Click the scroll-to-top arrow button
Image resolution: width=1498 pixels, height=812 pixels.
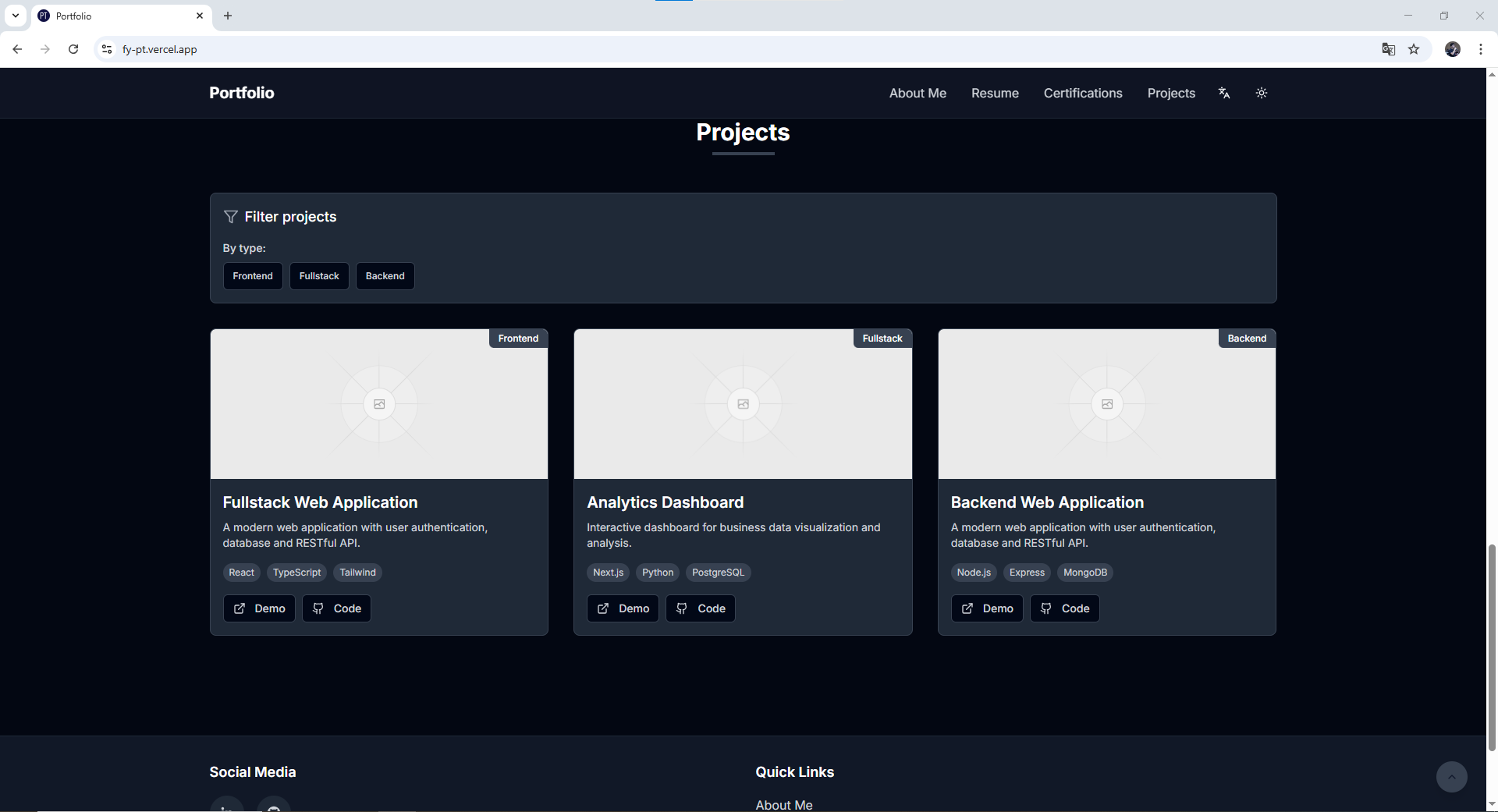coord(1450,777)
